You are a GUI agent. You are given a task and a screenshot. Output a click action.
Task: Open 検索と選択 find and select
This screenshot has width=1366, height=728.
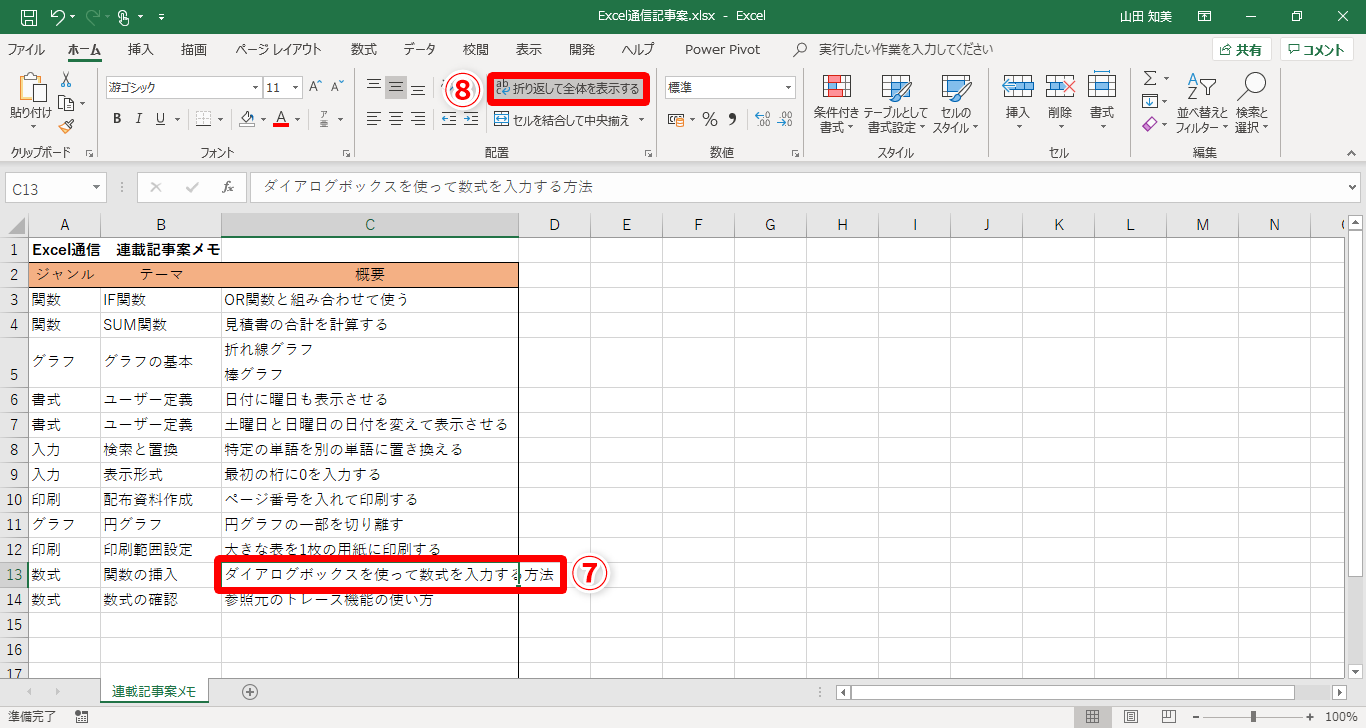[x=1251, y=104]
